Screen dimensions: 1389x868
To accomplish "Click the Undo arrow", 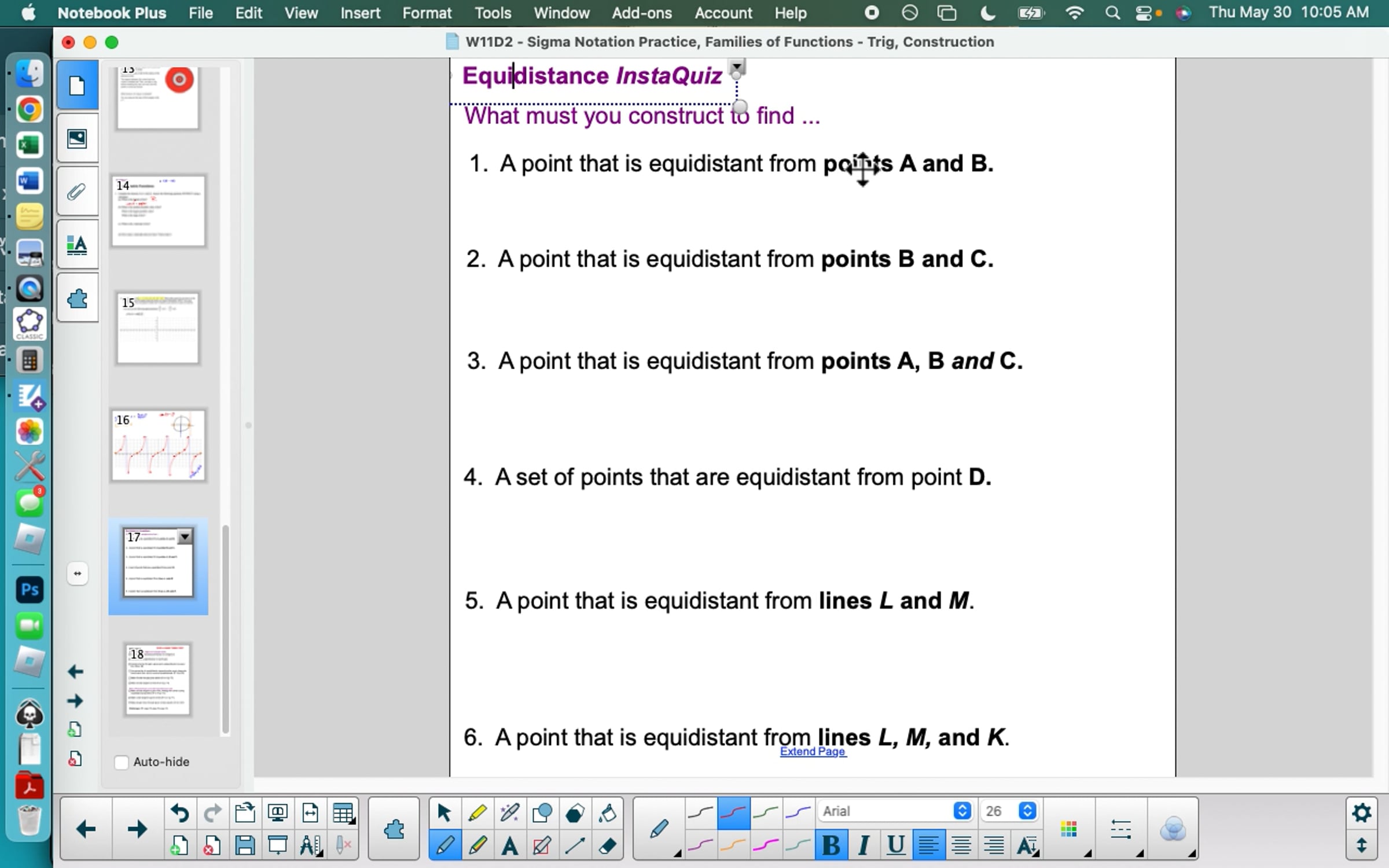I will click(x=179, y=813).
